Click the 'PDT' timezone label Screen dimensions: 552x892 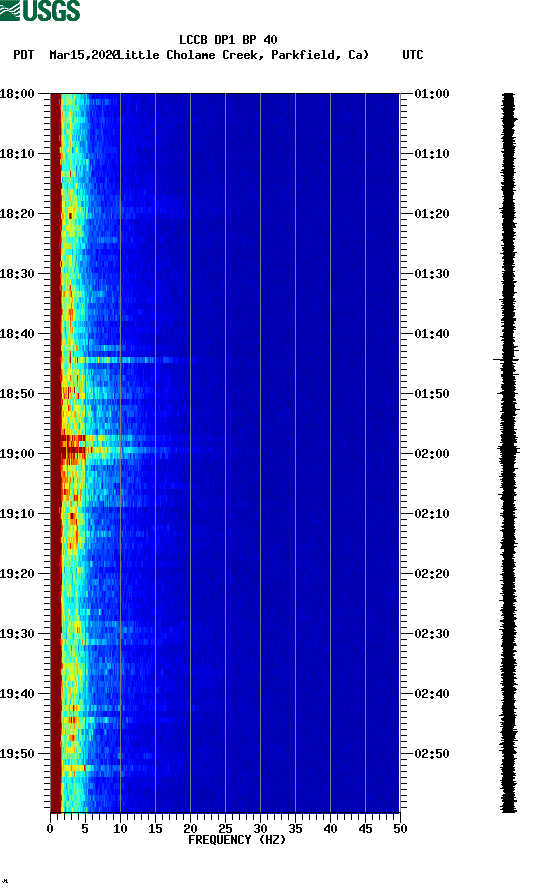24,55
